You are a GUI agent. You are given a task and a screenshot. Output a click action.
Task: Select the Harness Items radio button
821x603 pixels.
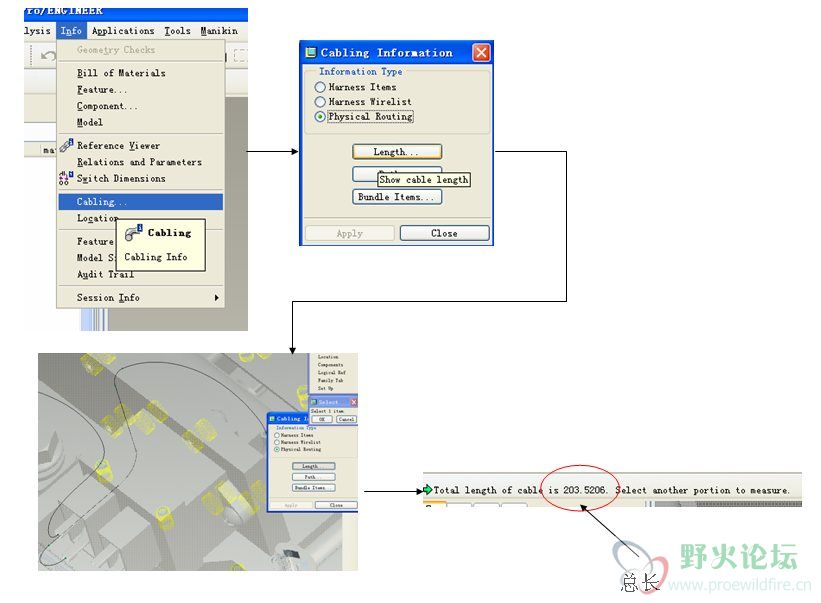(320, 87)
